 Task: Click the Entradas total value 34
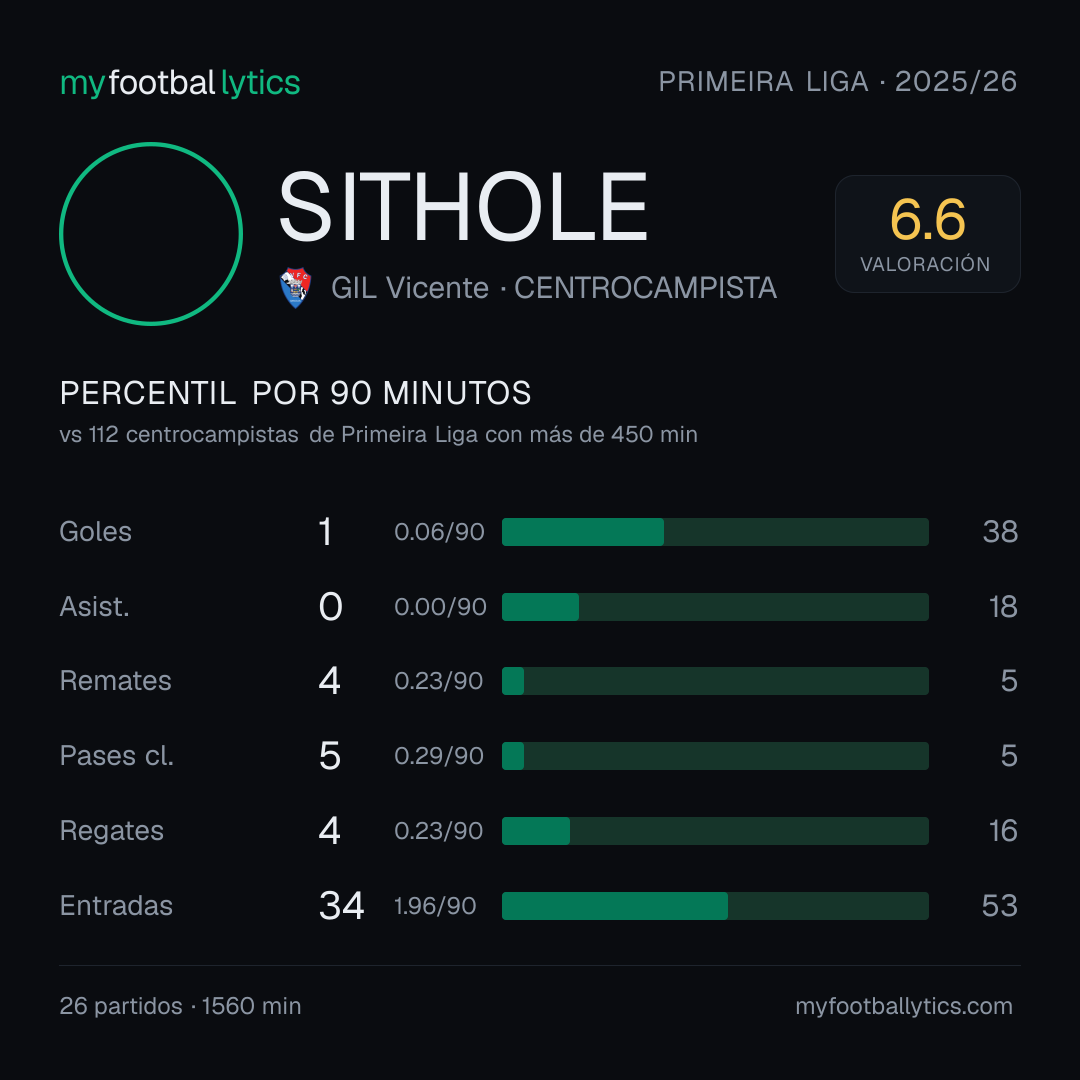click(342, 906)
